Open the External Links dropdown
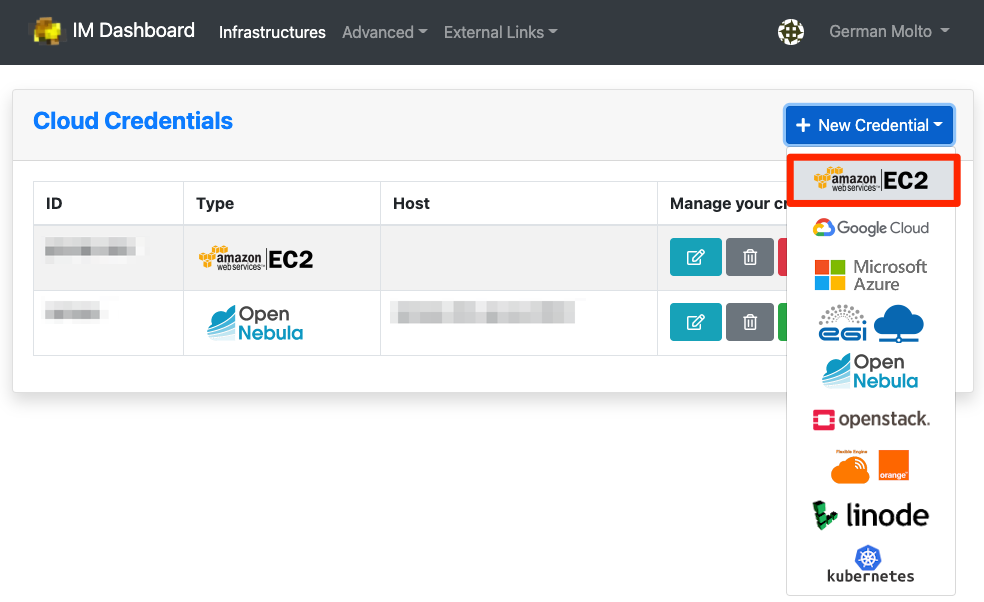 click(x=500, y=32)
